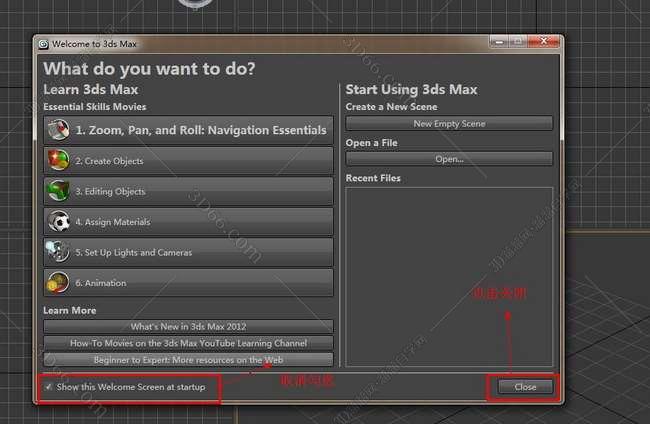Click the Animation movie icon
Image resolution: width=650 pixels, height=424 pixels.
click(58, 283)
